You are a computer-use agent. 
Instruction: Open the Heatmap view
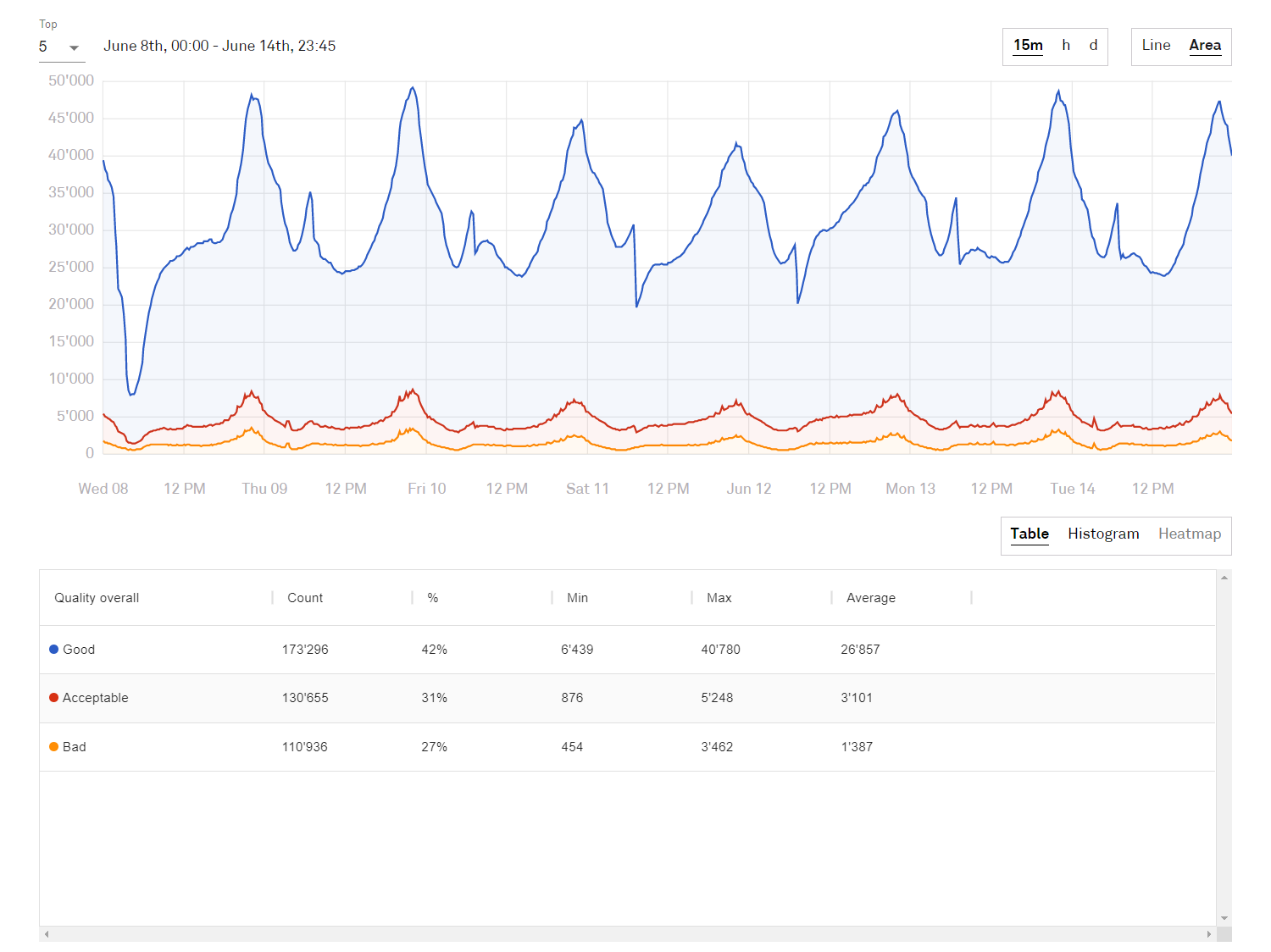[1189, 534]
